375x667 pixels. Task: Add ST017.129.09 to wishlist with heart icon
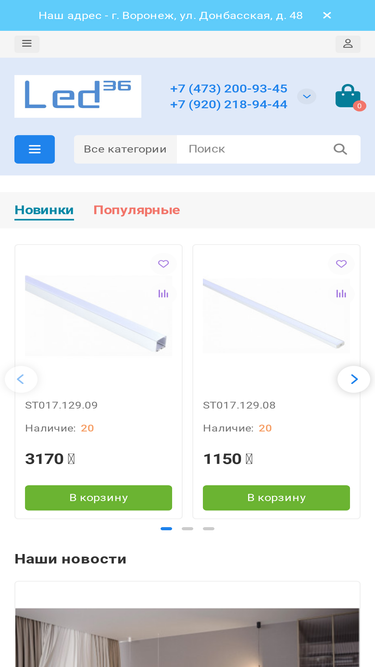(x=163, y=264)
